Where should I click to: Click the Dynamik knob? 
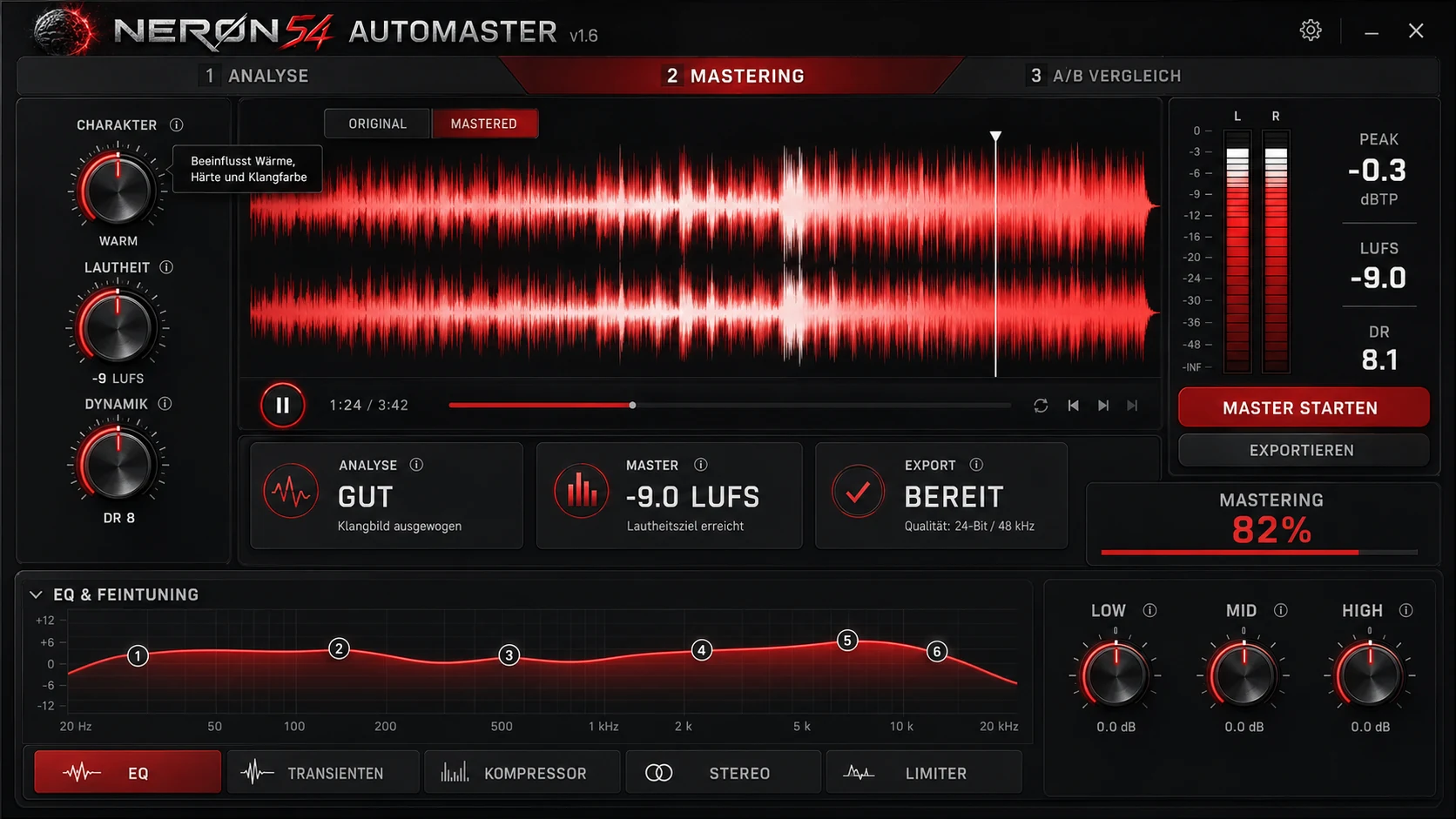(x=118, y=464)
